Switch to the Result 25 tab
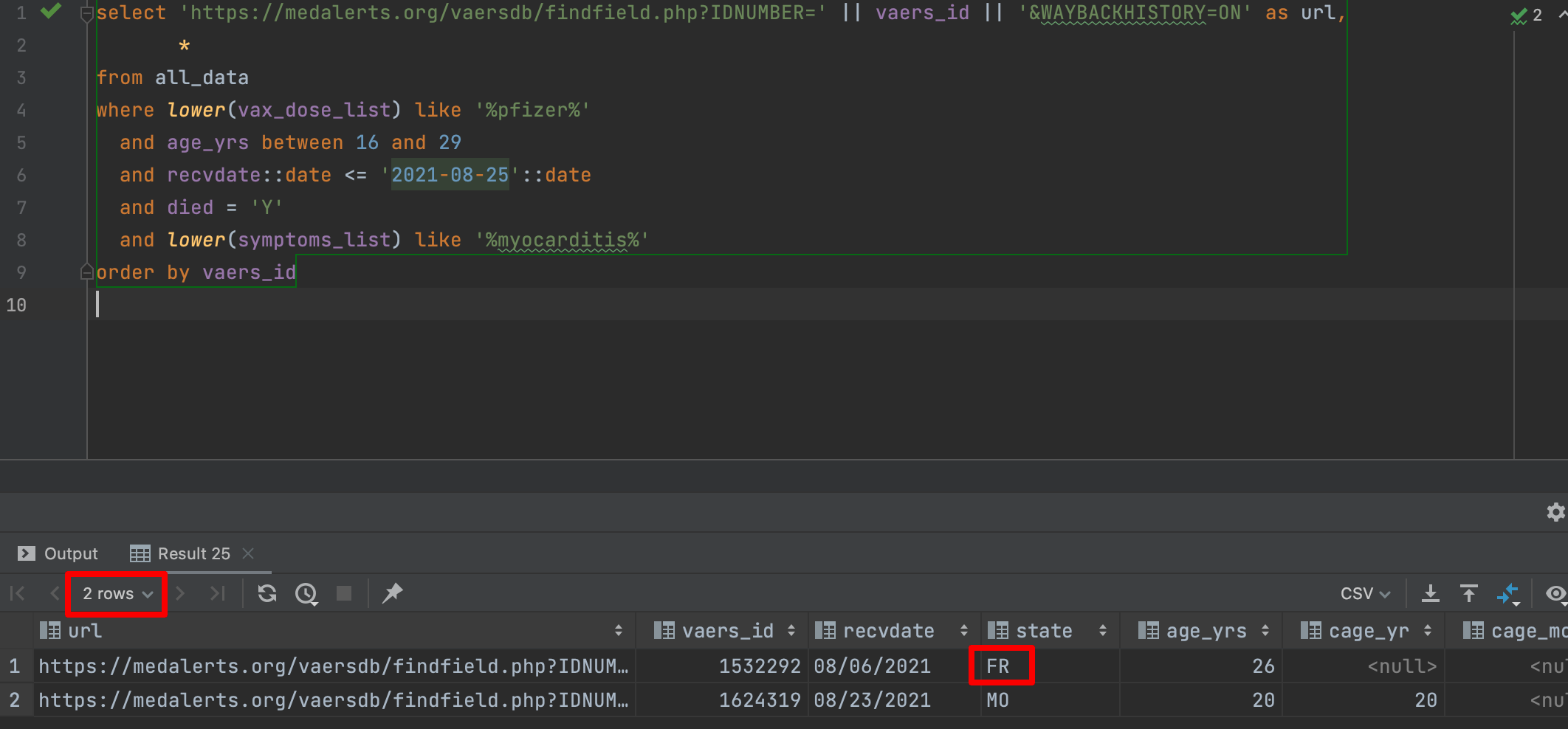This screenshot has width=1568, height=729. pos(180,553)
